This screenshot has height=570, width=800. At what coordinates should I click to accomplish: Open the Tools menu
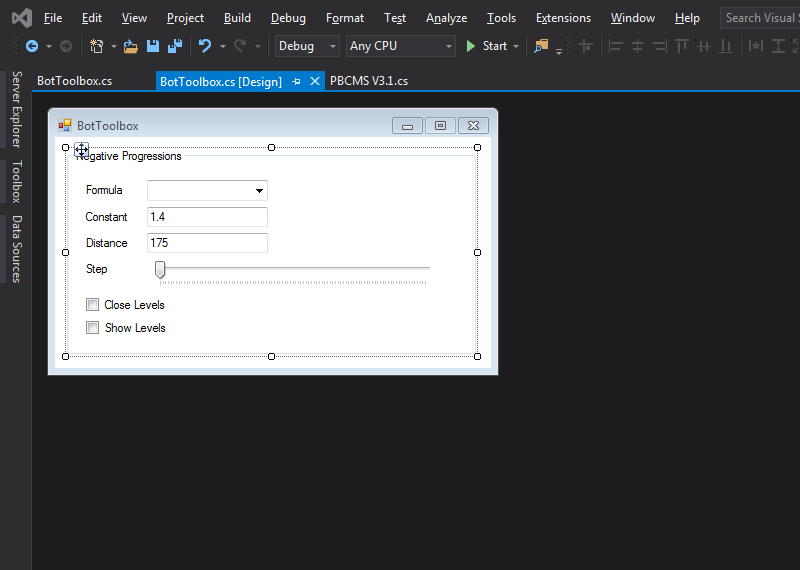tap(502, 18)
